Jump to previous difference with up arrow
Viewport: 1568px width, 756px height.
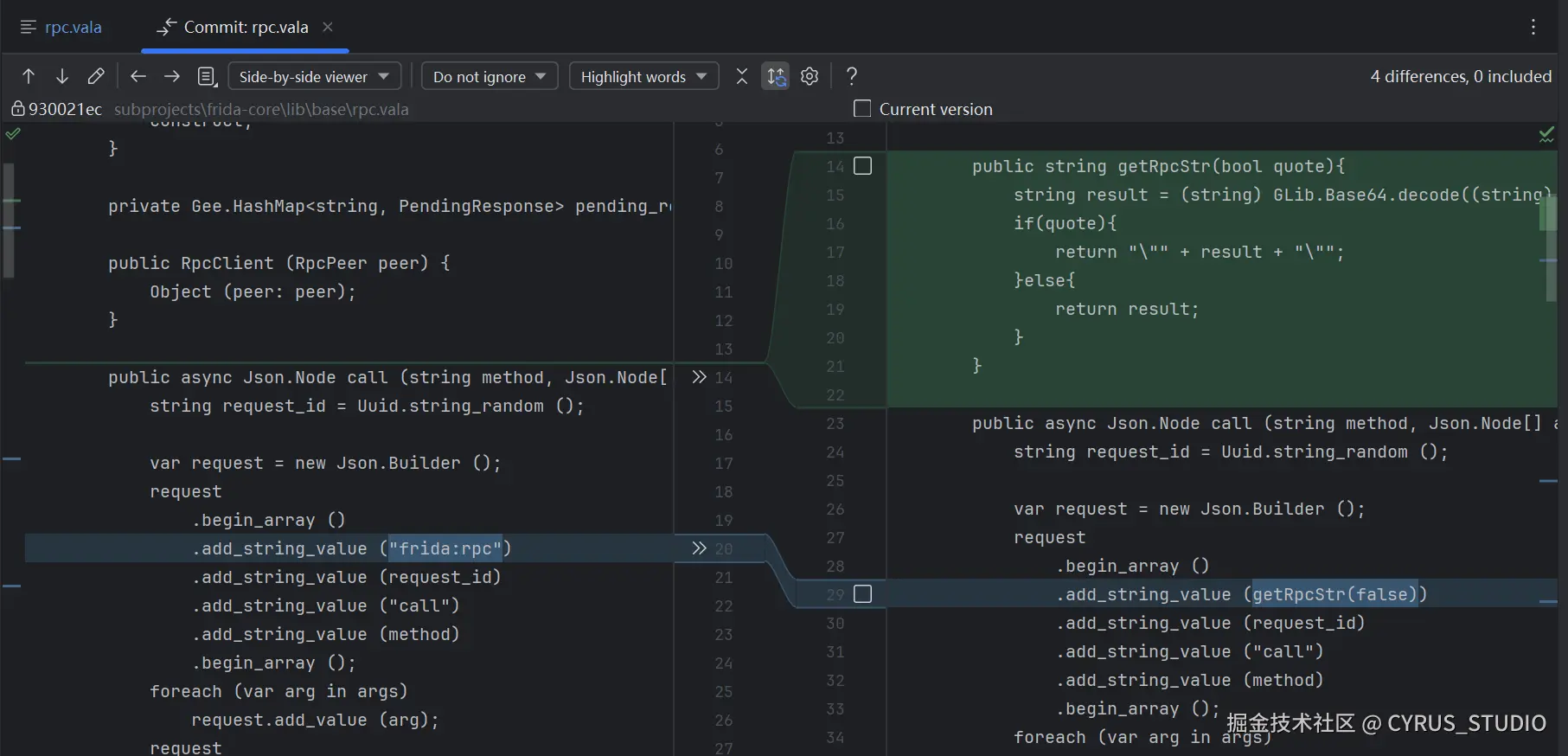(29, 76)
